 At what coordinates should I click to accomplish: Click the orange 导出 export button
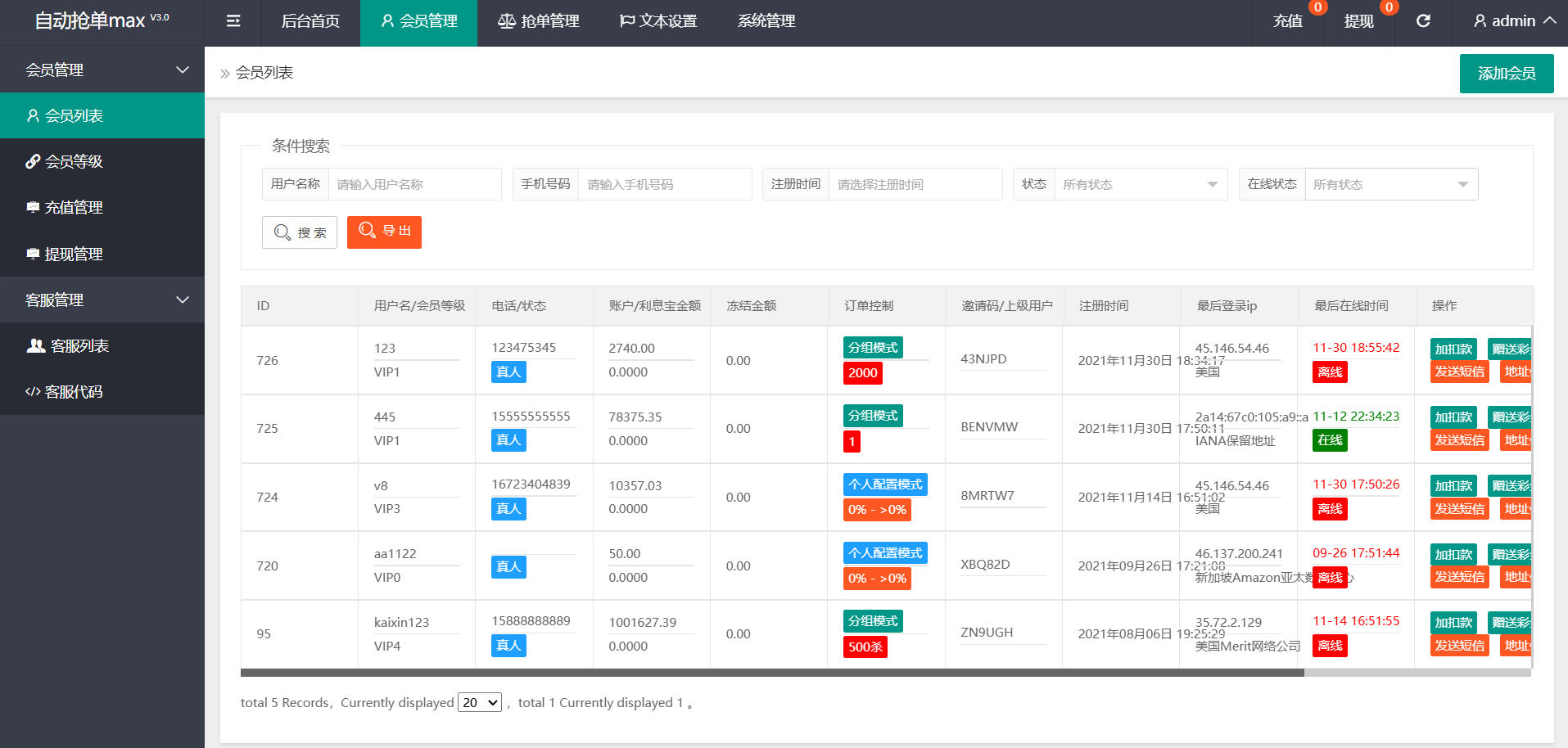click(384, 232)
